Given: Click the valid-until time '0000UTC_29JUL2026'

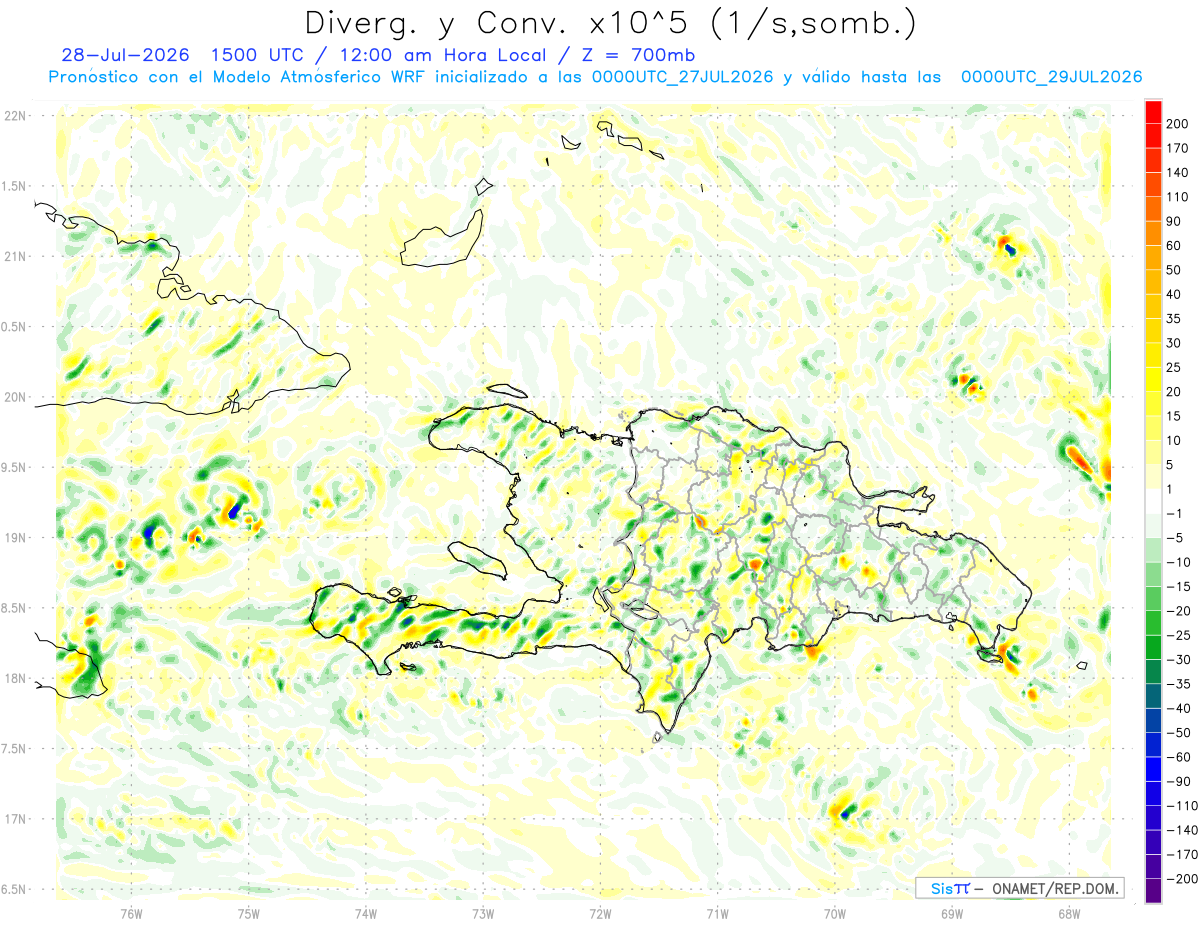Looking at the screenshot, I should point(1051,77).
